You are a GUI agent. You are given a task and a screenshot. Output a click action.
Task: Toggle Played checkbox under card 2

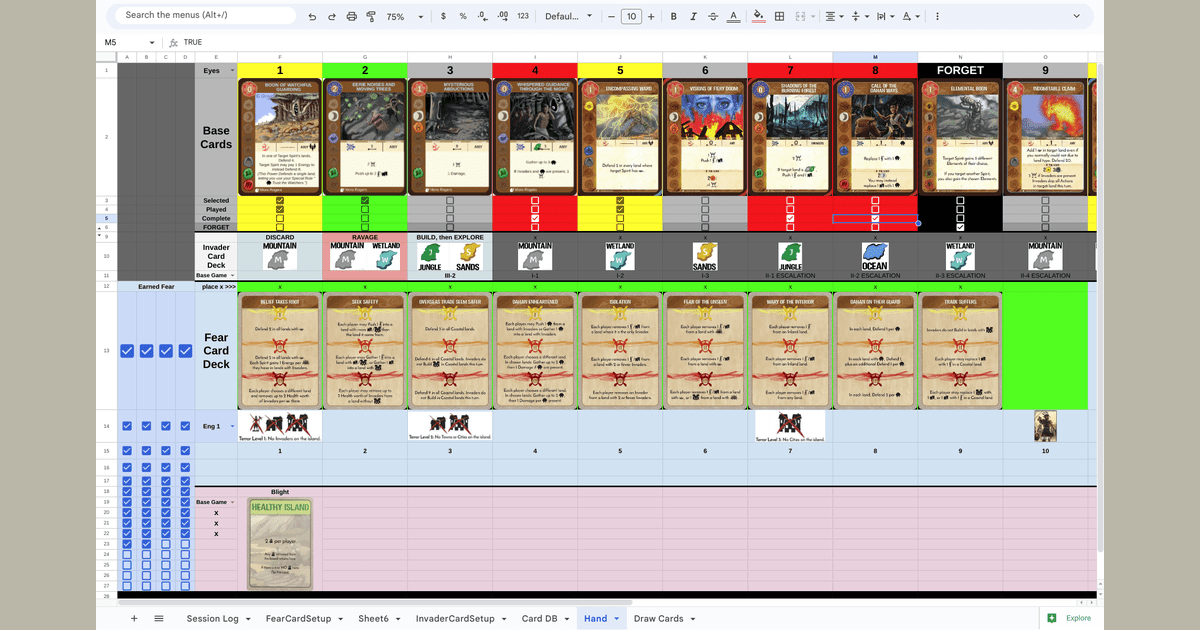click(x=365, y=209)
